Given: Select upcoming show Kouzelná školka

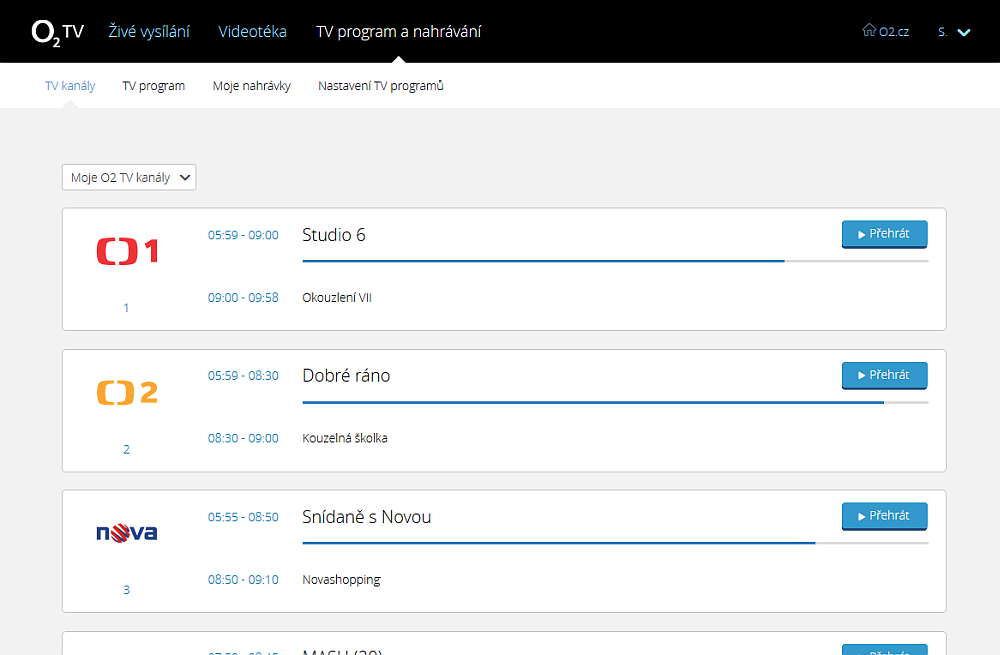Looking at the screenshot, I should click(x=345, y=438).
